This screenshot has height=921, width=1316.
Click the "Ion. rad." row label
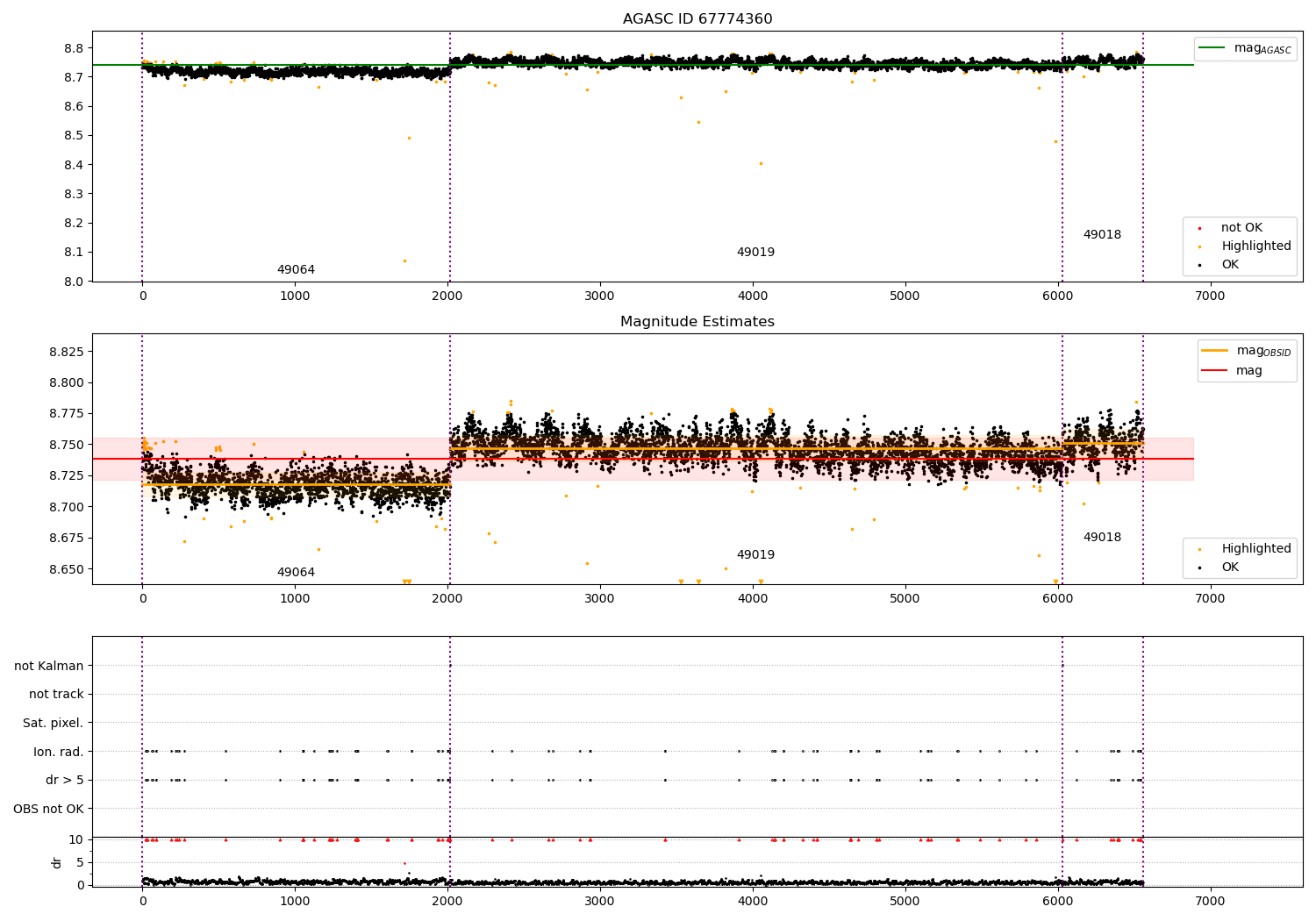(59, 752)
